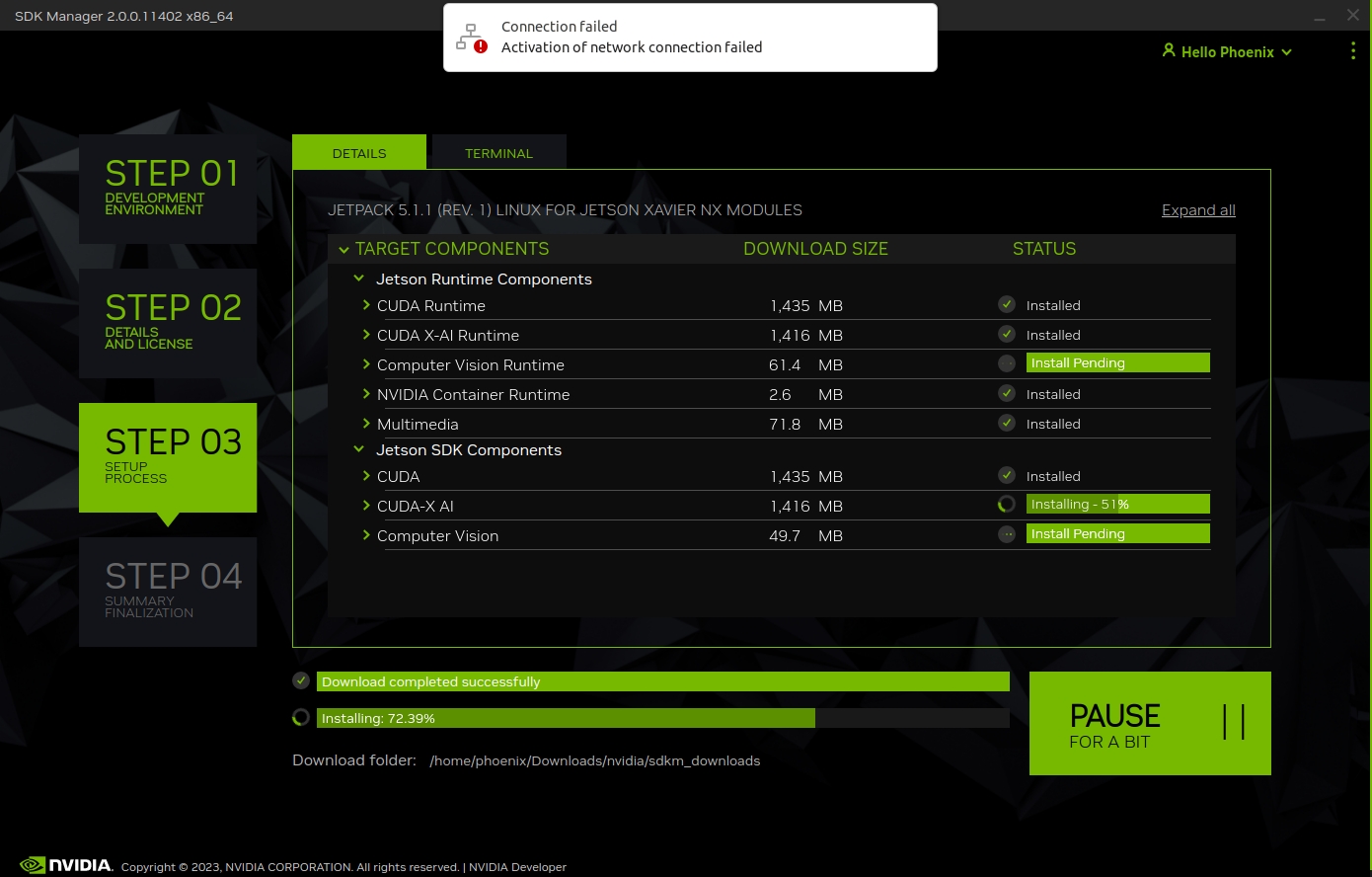The width and height of the screenshot is (1372, 877).
Task: Click the pause bars icon
Action: [1234, 722]
